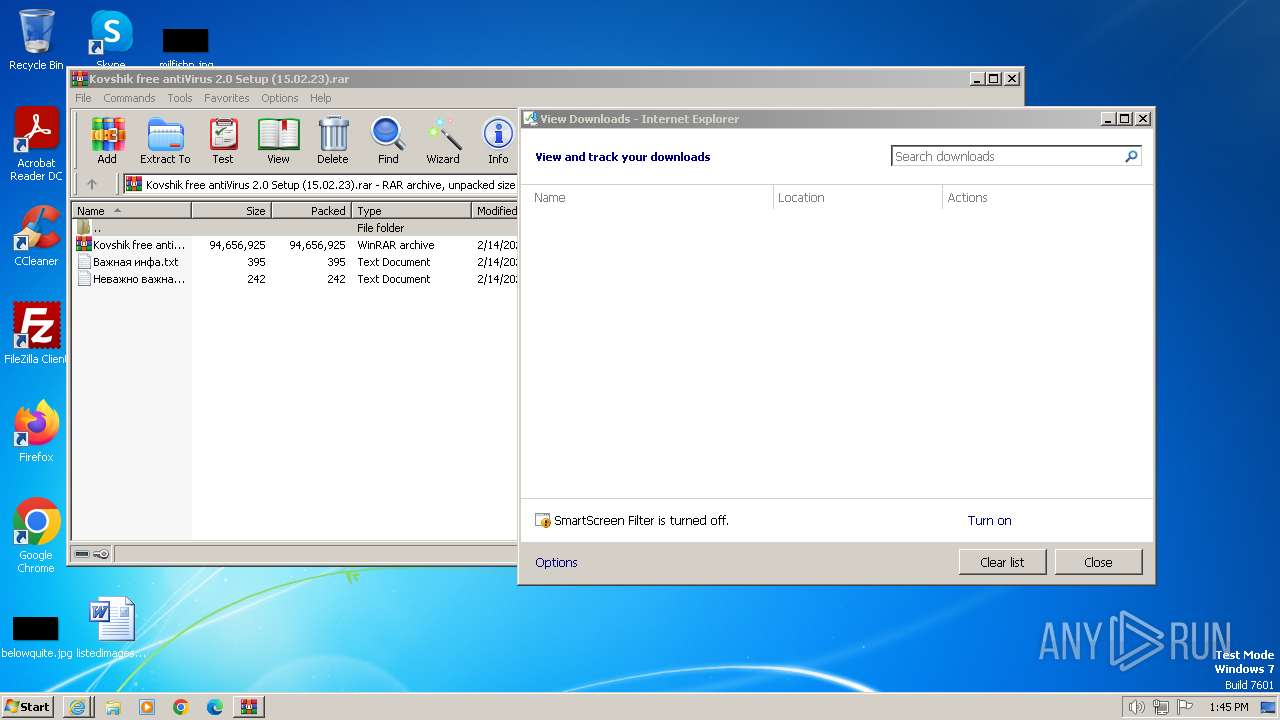Open the Wizard tool in WinRAR

pyautogui.click(x=443, y=140)
